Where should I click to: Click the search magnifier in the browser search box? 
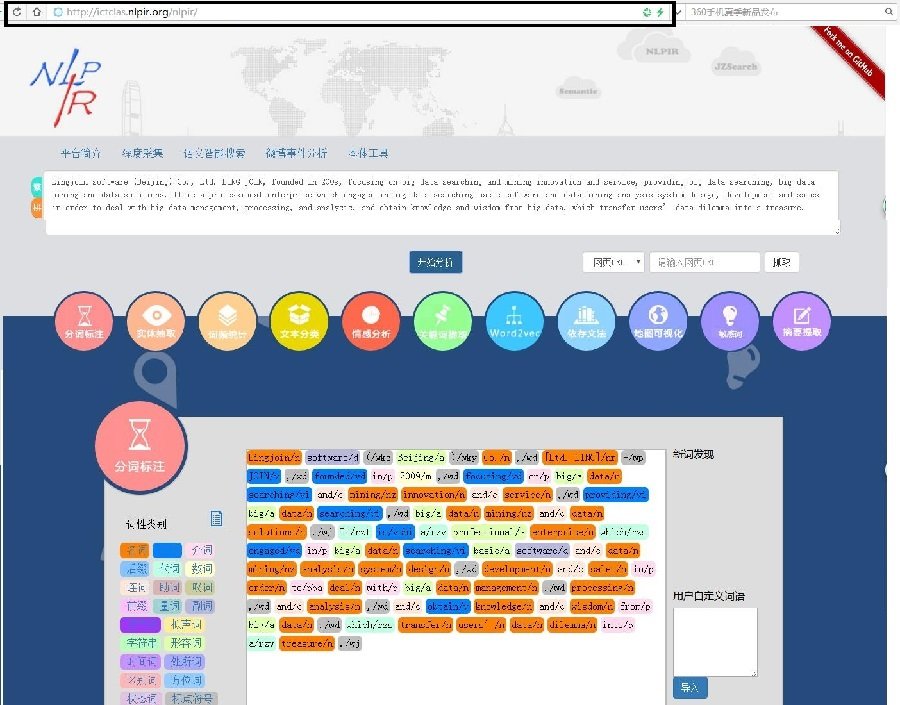pos(889,11)
